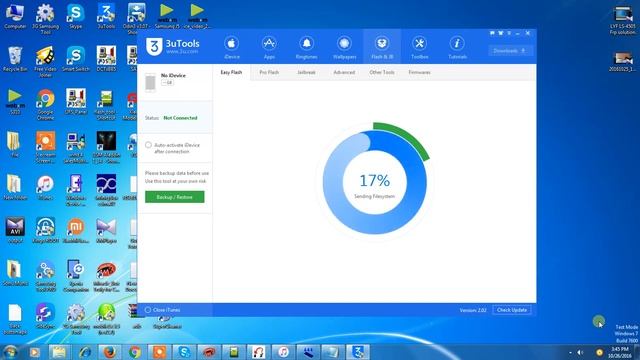Open the Recycle Bin on desktop
This screenshot has height=360, width=640.
15,60
